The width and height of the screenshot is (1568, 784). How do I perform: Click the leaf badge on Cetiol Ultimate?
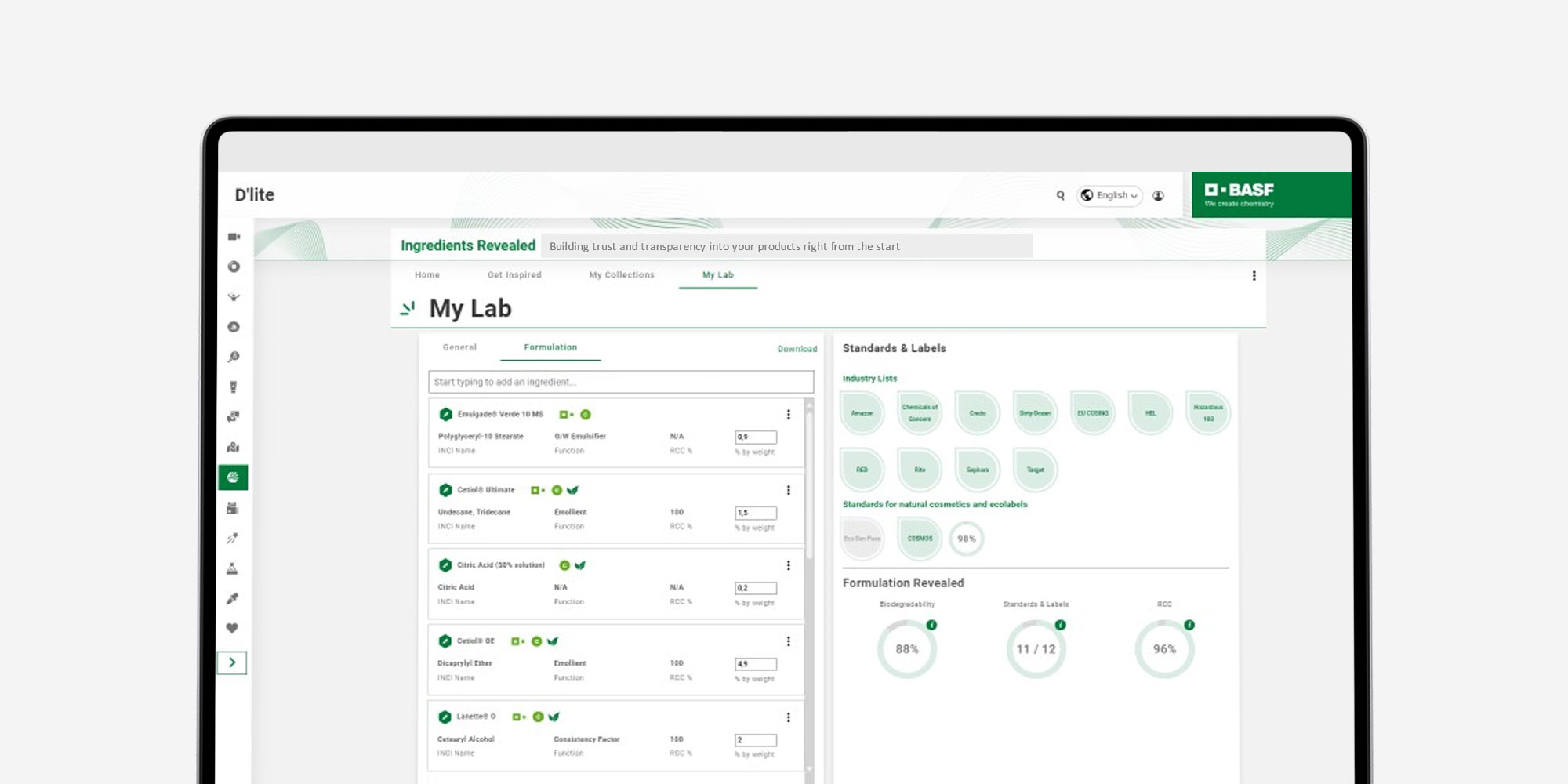(572, 490)
